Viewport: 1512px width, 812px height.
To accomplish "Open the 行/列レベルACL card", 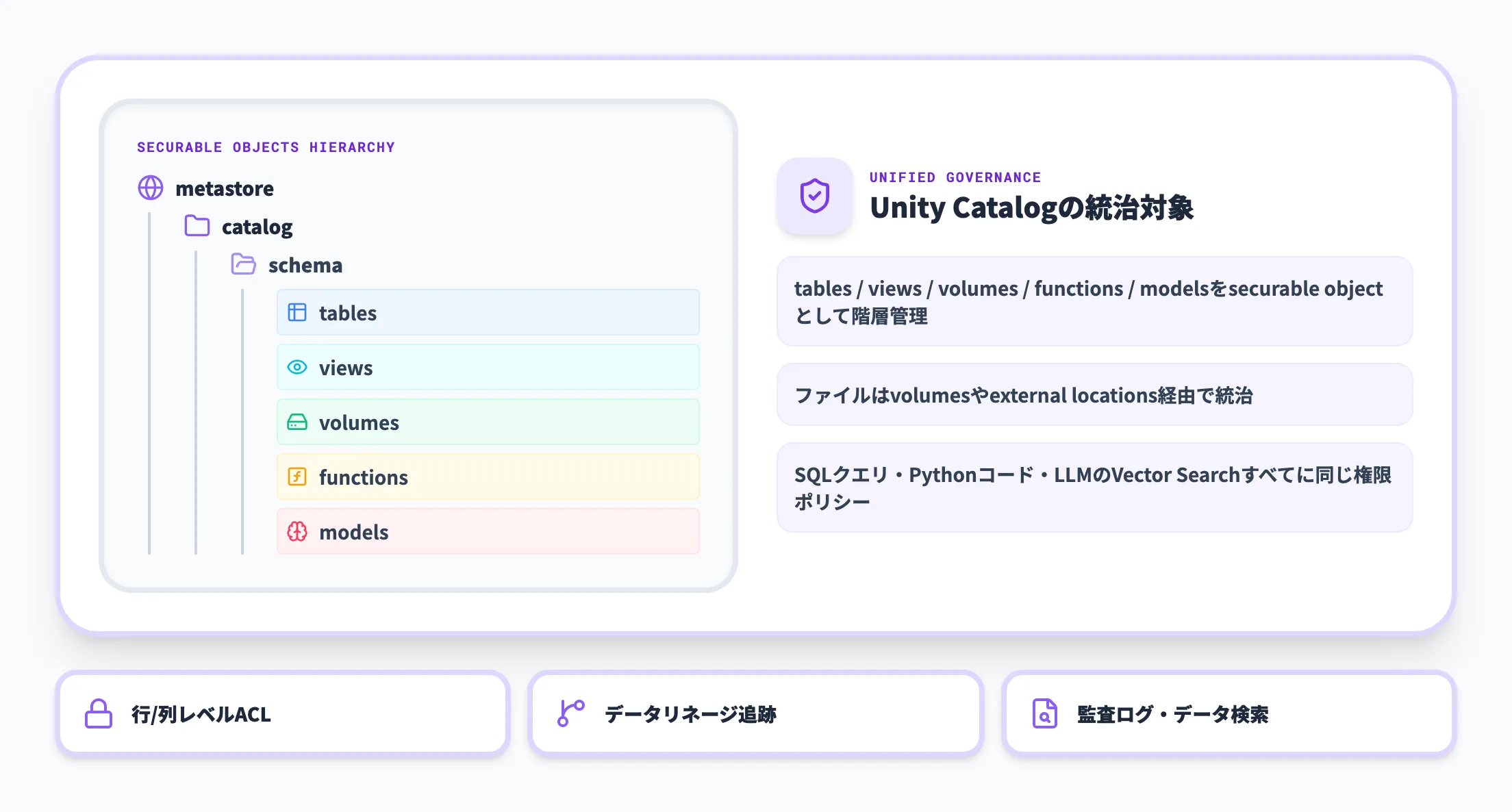I will (x=282, y=713).
